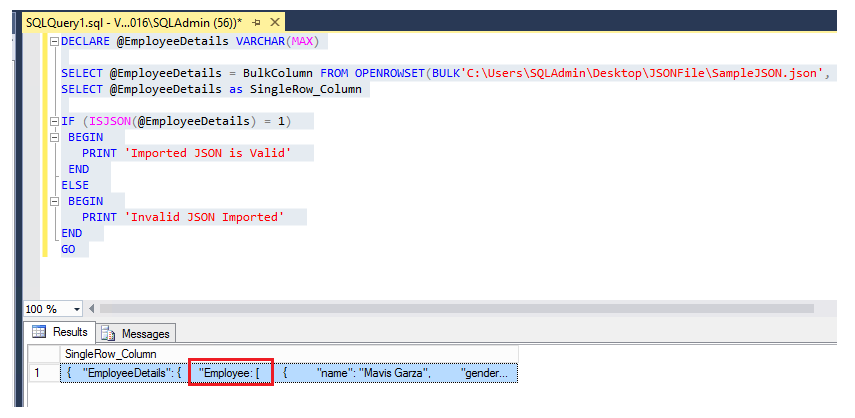Close the SQLQuery1.sql tab
The image size is (855, 418).
tap(274, 22)
